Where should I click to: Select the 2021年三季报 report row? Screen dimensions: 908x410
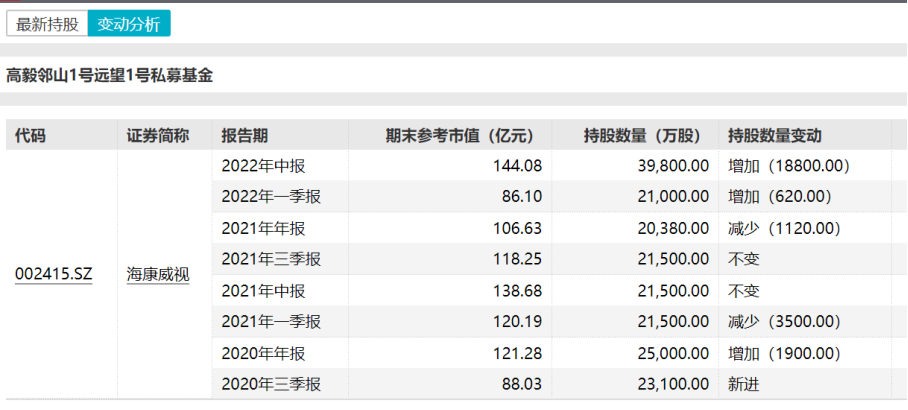[271, 259]
